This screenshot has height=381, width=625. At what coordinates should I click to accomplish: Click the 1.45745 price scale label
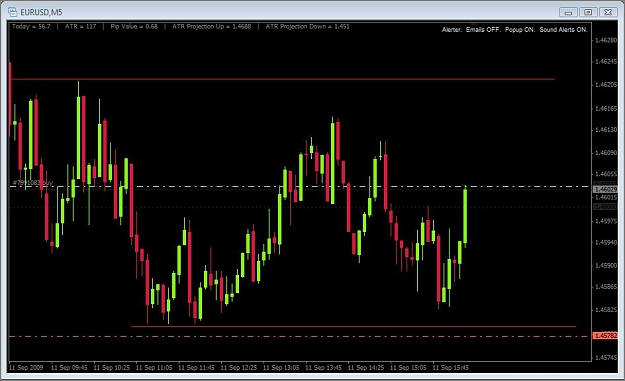click(605, 357)
